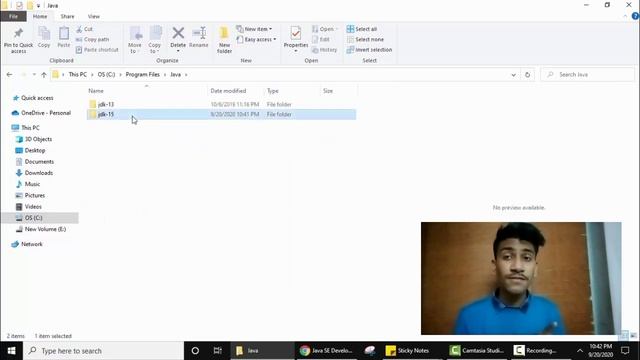
Task: Open Desktop in sidebar
Action: click(x=35, y=150)
